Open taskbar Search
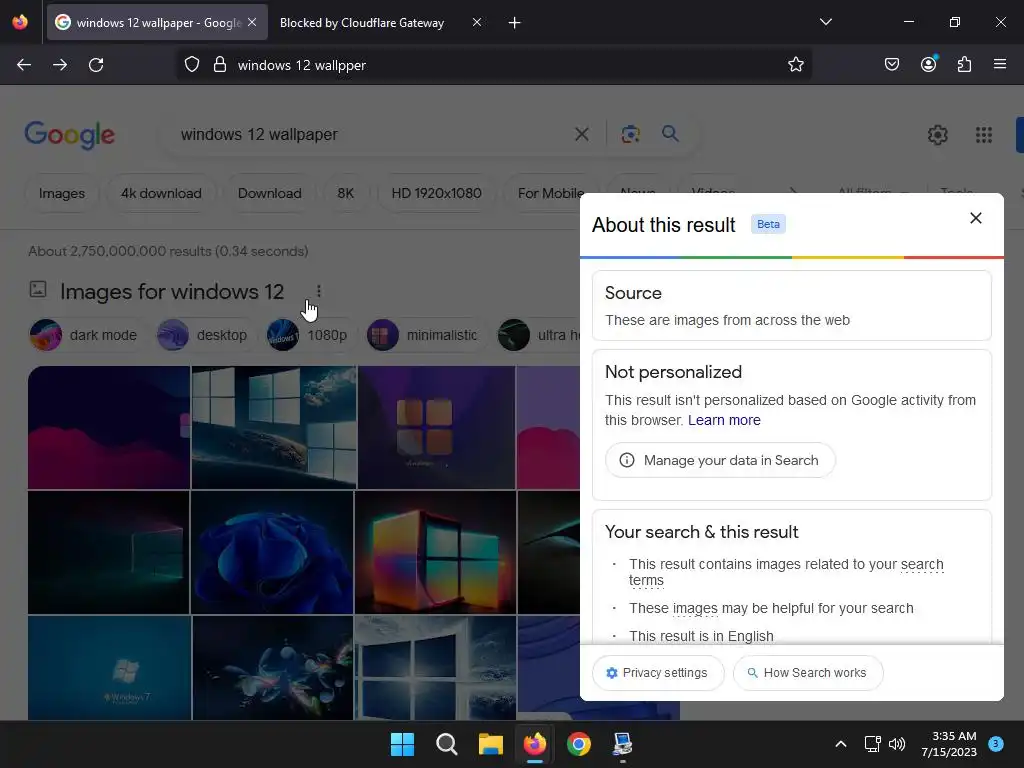Screen dimensions: 1024x768 click(x=447, y=744)
